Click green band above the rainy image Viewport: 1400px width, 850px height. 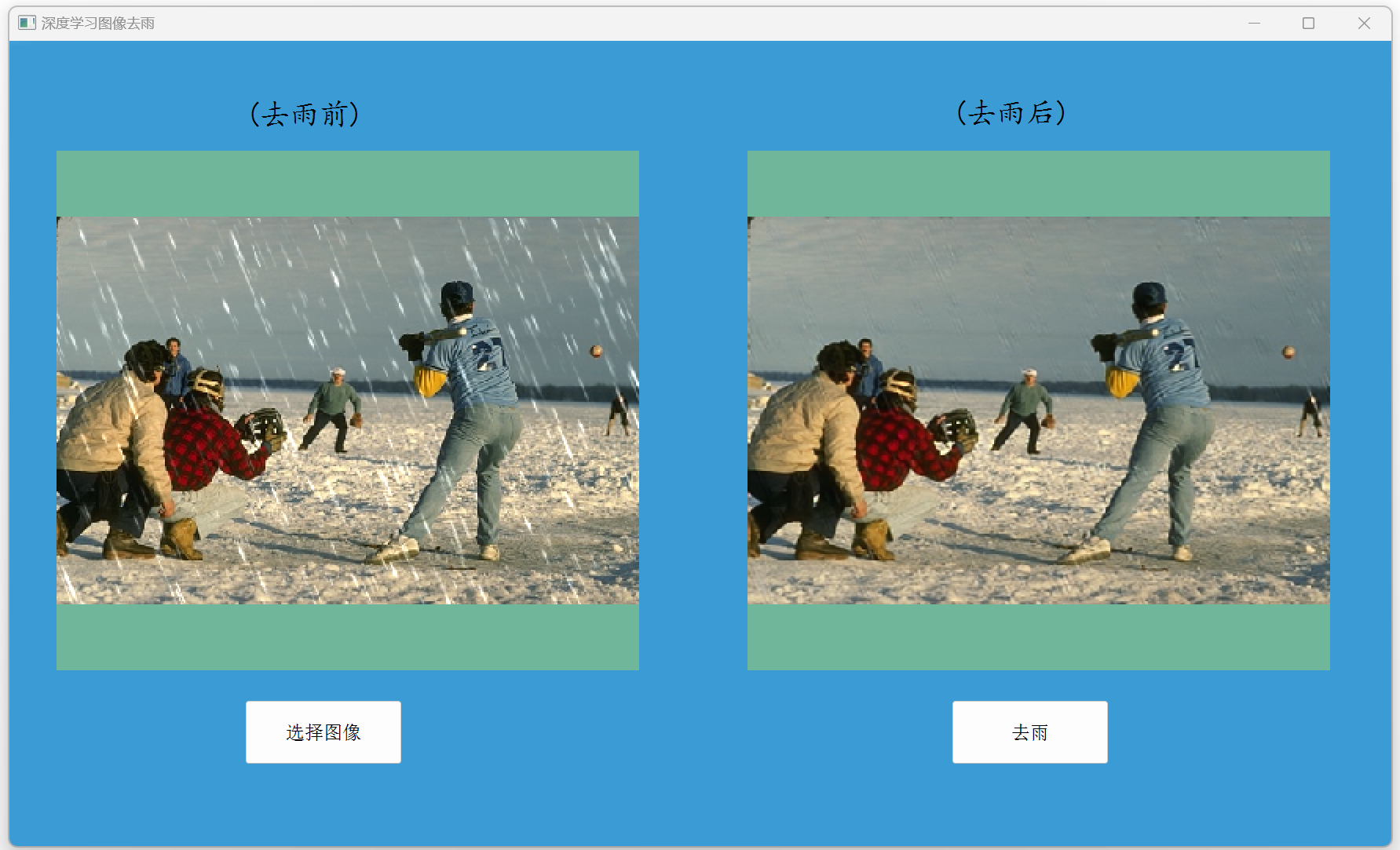coord(348,184)
